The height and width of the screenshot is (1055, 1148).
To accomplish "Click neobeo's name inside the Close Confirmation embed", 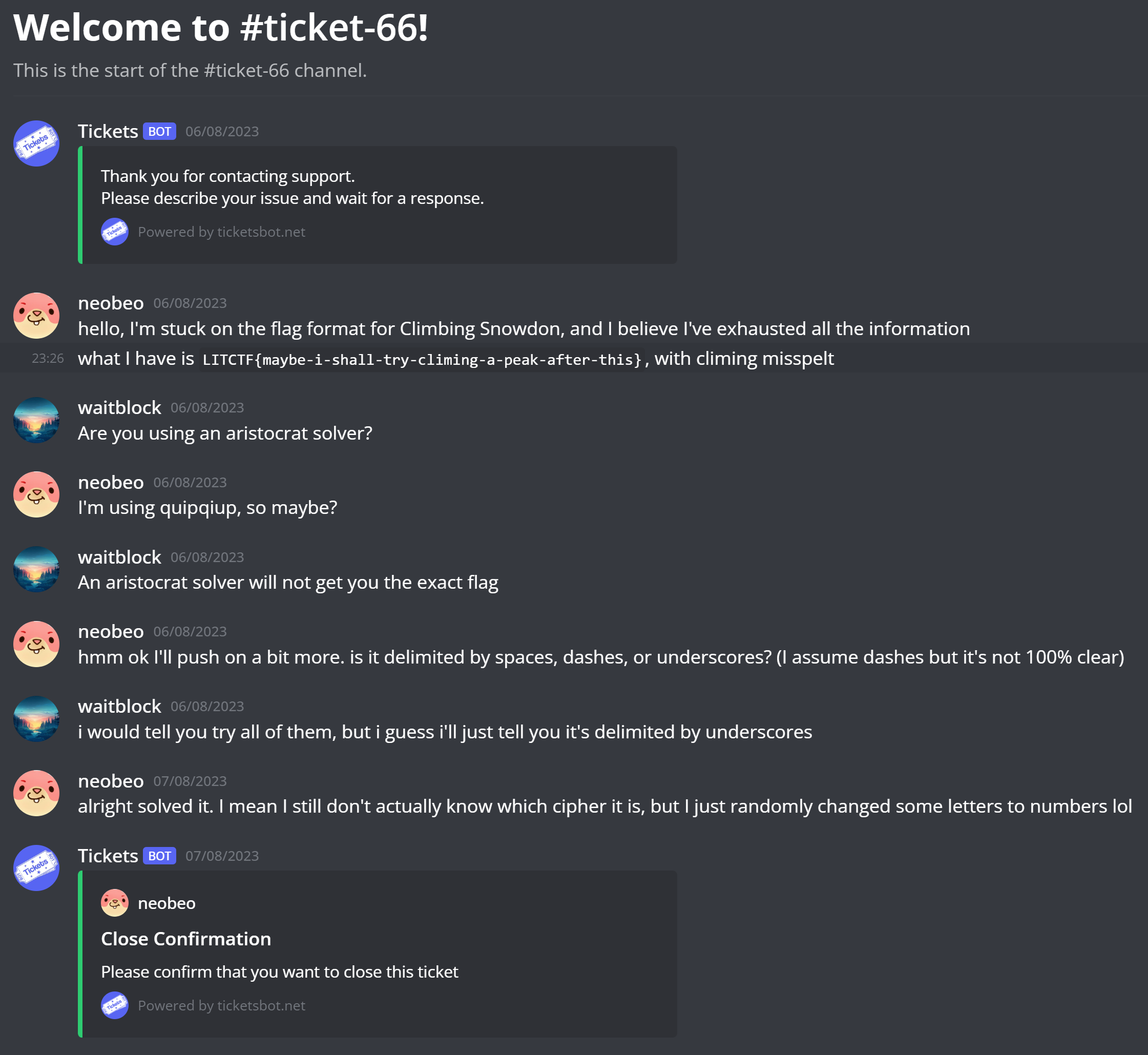I will coord(166,903).
